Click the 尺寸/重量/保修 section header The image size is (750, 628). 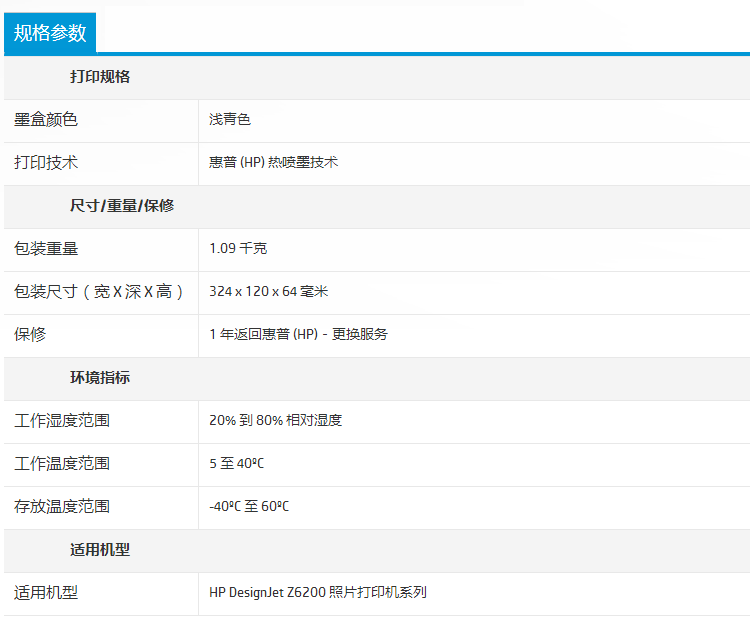click(x=122, y=206)
